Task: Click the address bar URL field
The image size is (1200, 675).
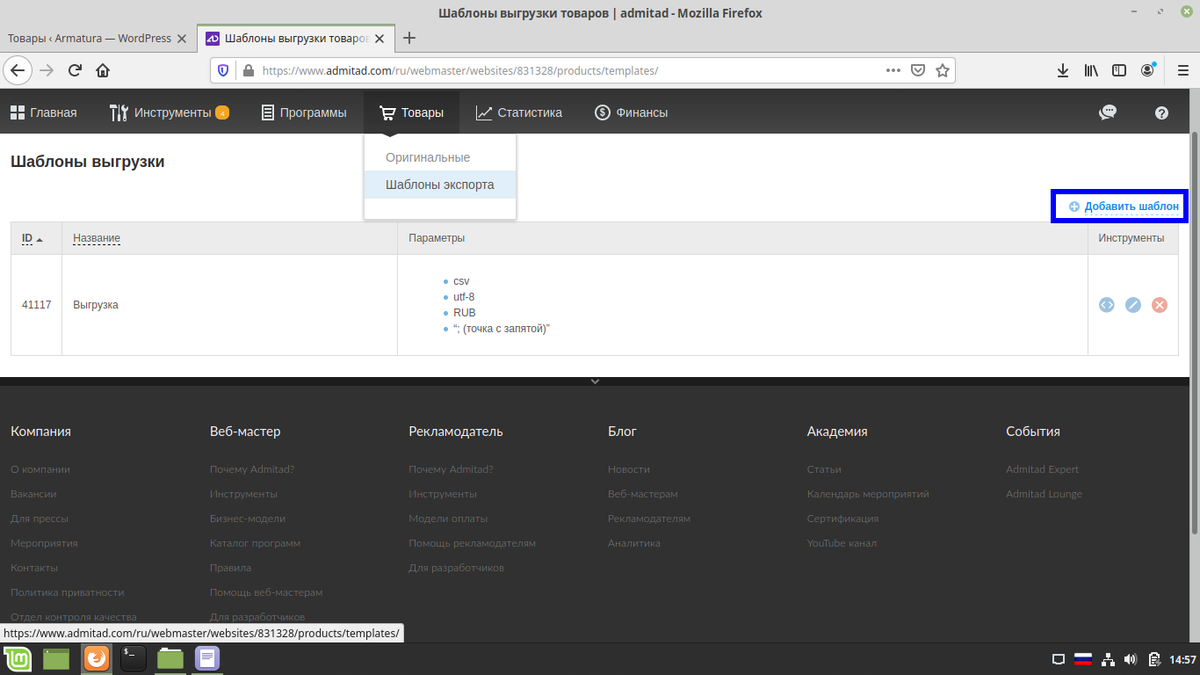Action: point(570,71)
